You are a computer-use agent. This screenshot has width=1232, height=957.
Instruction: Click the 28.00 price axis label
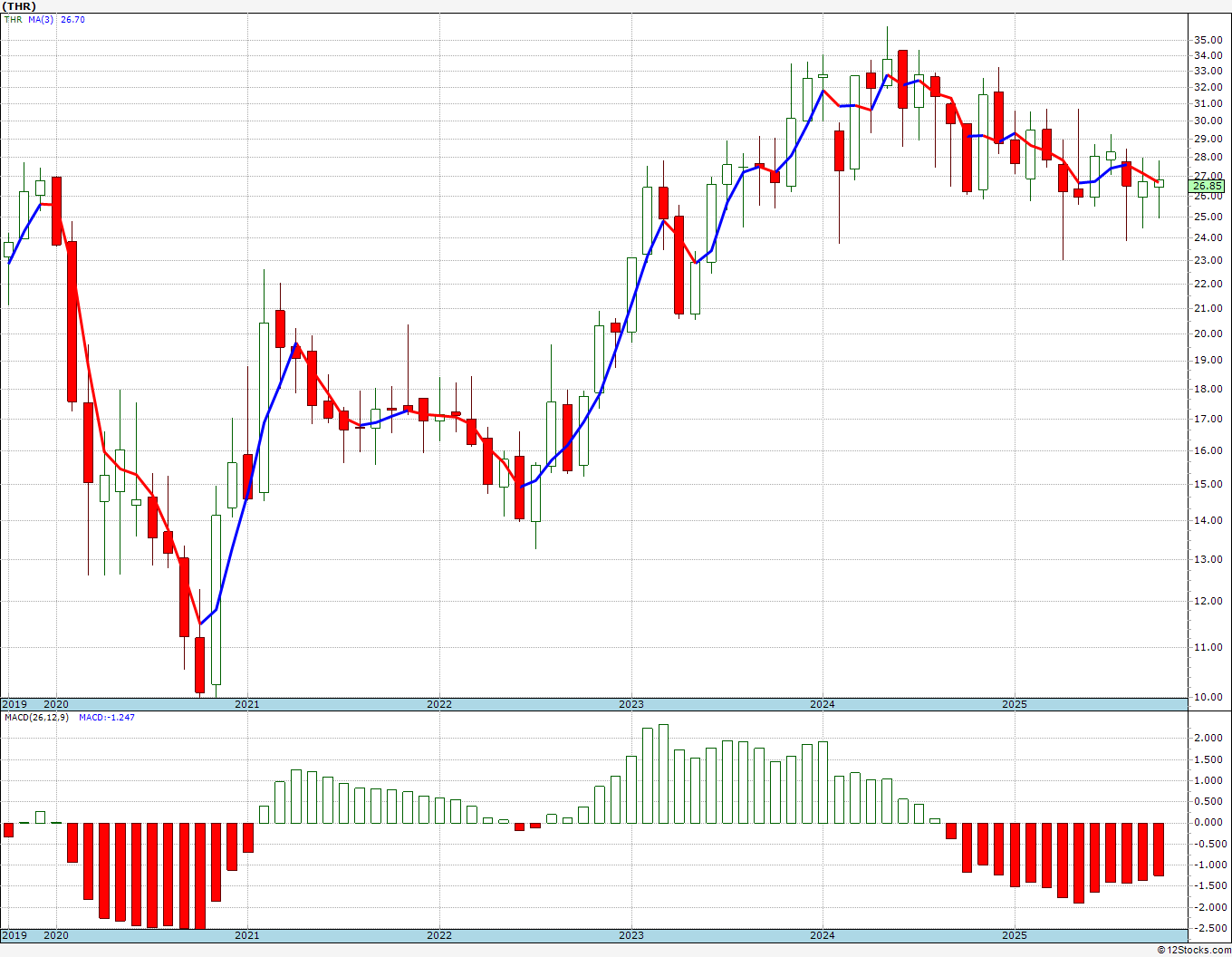coord(1208,157)
